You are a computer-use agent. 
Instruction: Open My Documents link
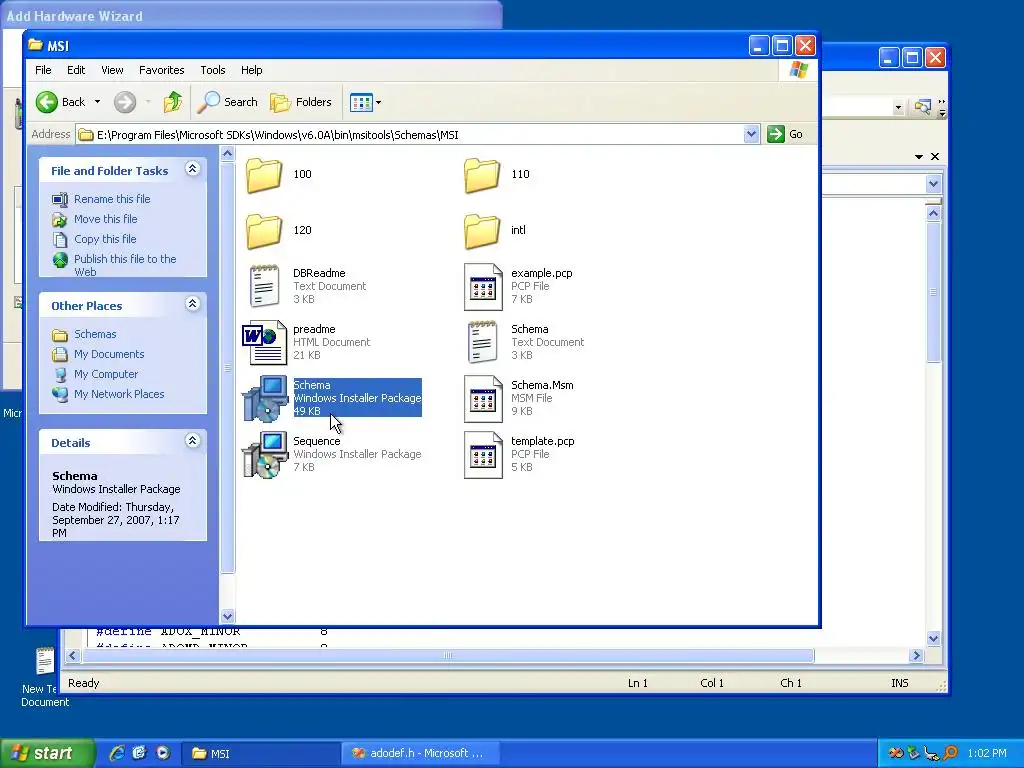click(108, 354)
